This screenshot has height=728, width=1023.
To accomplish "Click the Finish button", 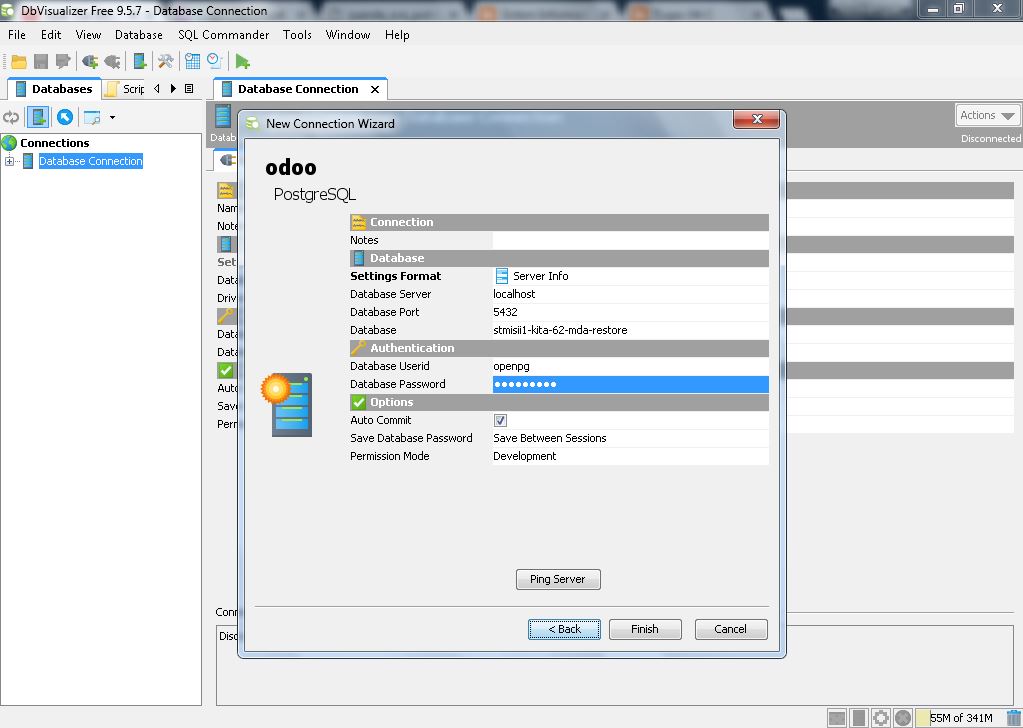I will pyautogui.click(x=645, y=629).
